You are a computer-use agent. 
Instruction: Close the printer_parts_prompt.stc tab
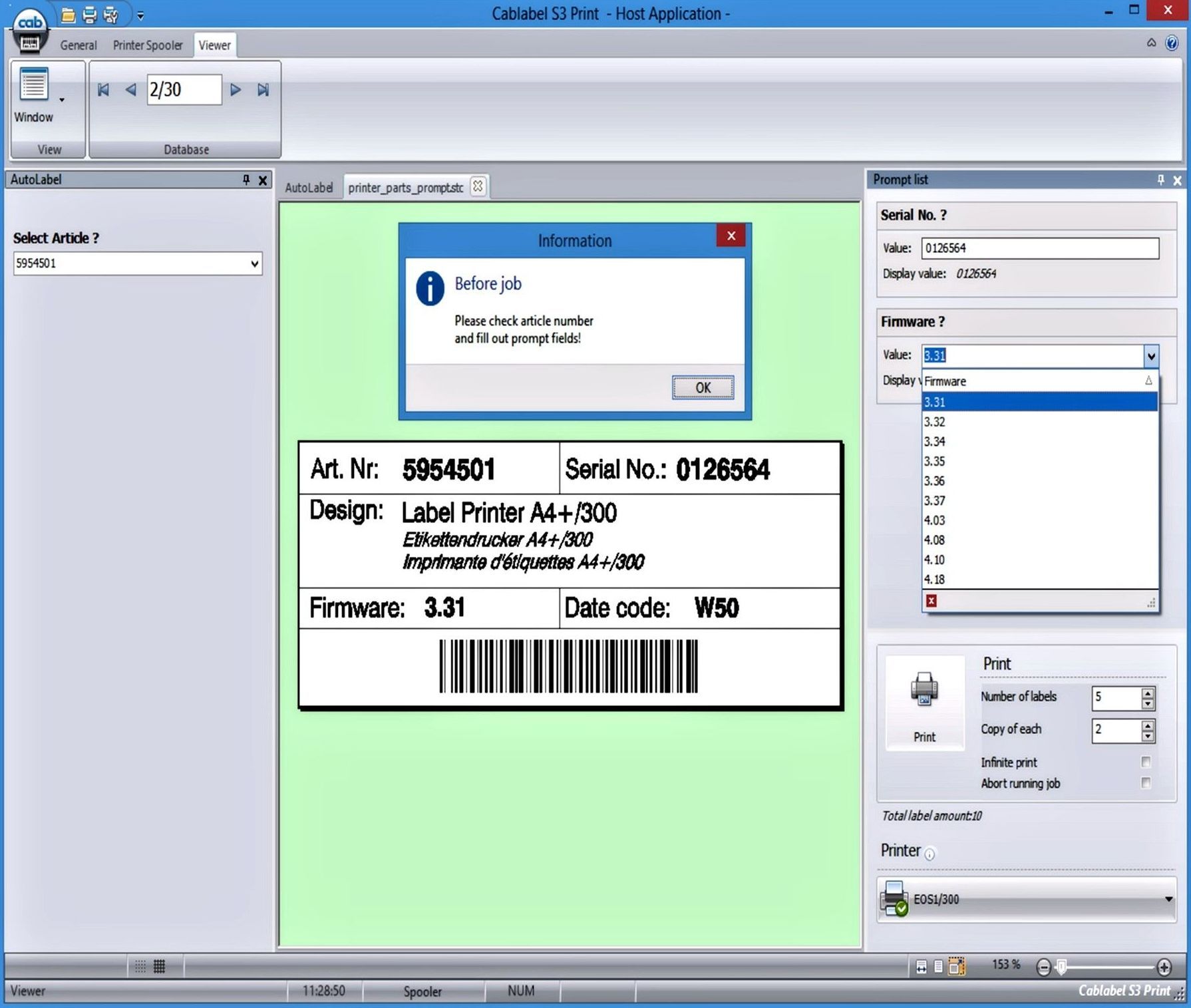(478, 187)
